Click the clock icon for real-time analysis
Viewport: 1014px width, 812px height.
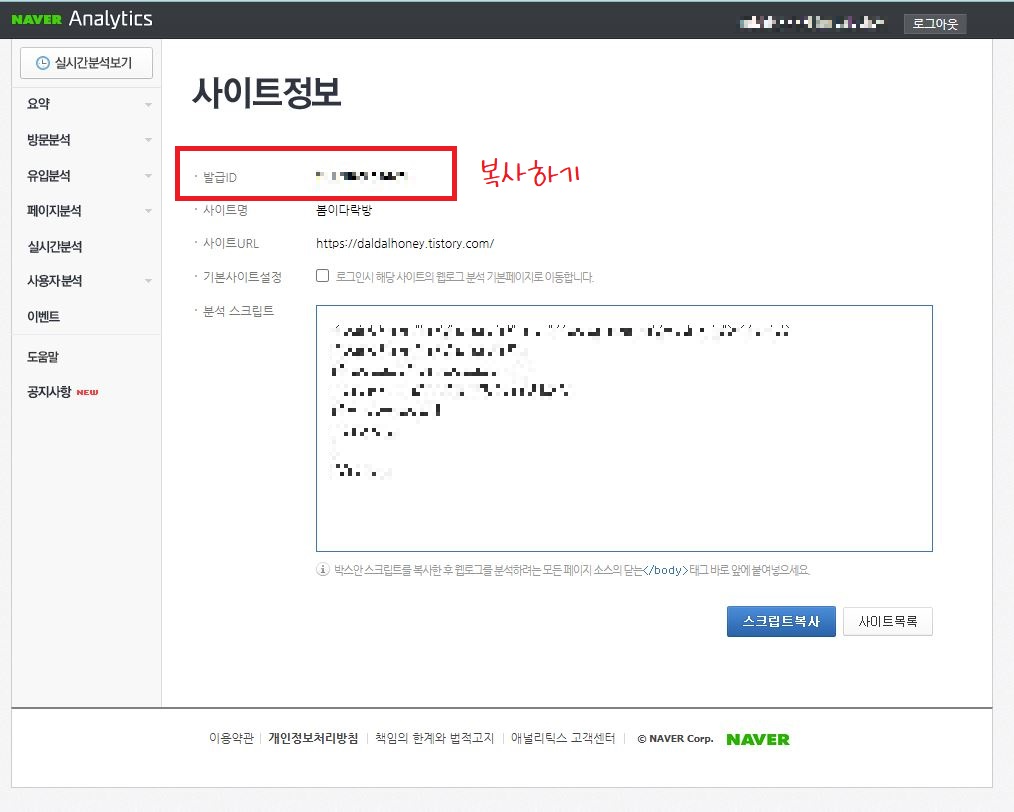click(x=43, y=63)
